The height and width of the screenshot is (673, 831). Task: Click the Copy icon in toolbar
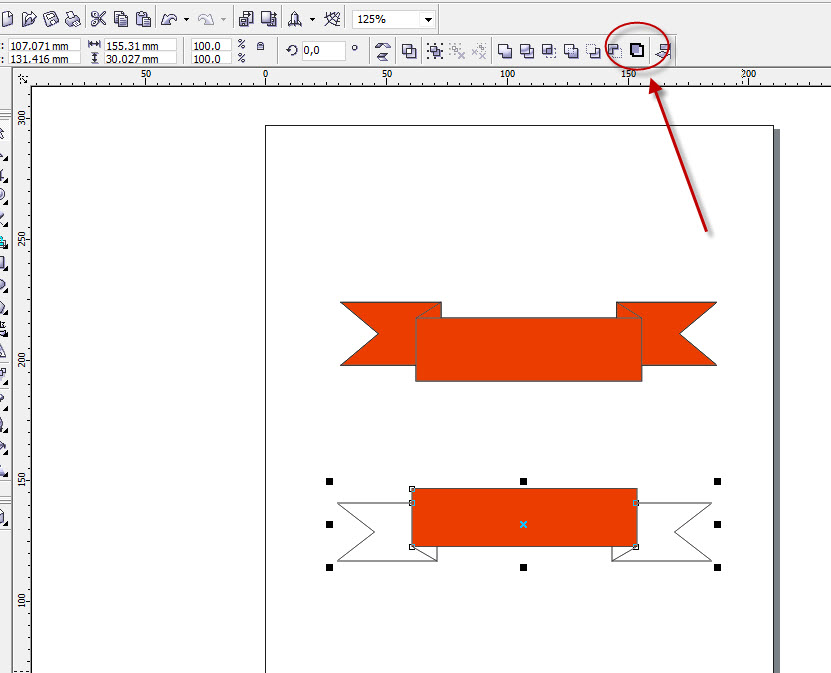tap(121, 19)
